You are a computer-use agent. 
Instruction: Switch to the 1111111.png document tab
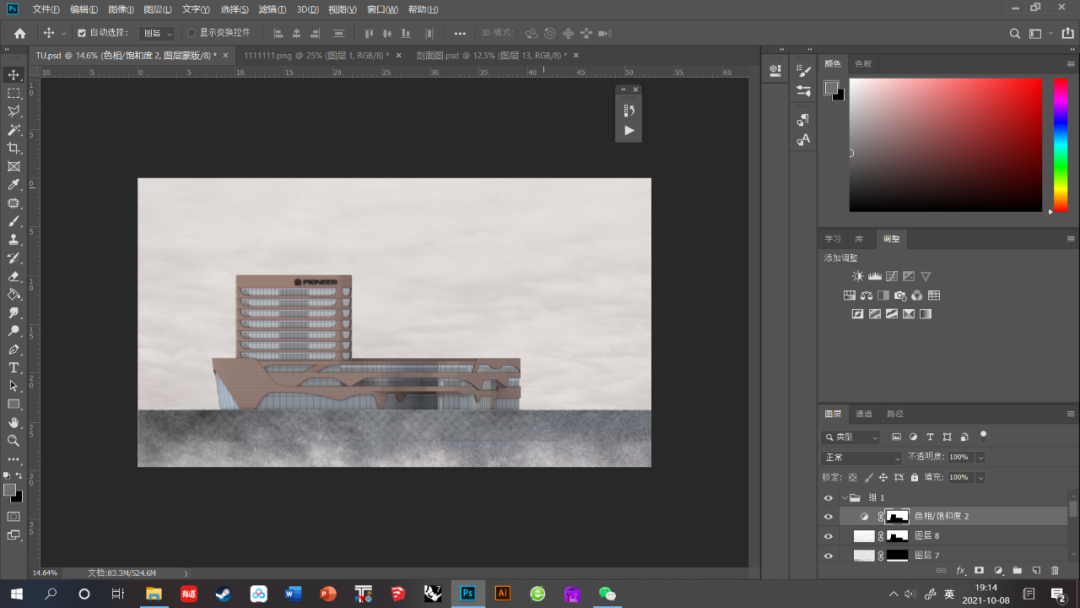[x=316, y=55]
